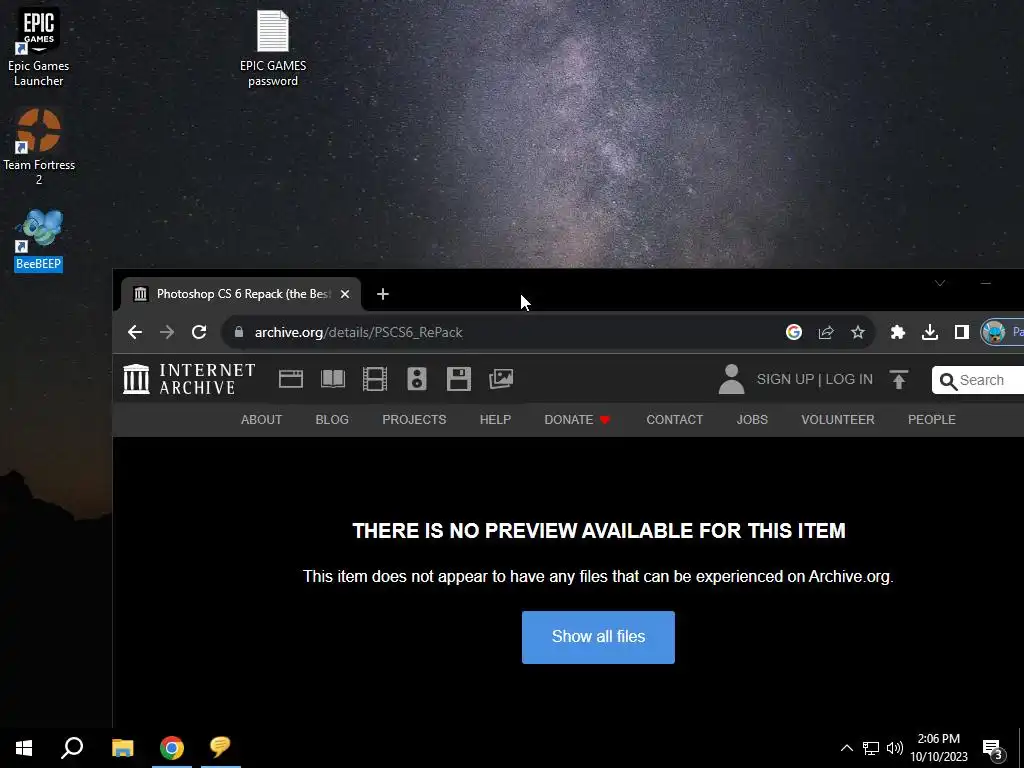Open the JOBS link
1024x768 pixels.
[752, 420]
